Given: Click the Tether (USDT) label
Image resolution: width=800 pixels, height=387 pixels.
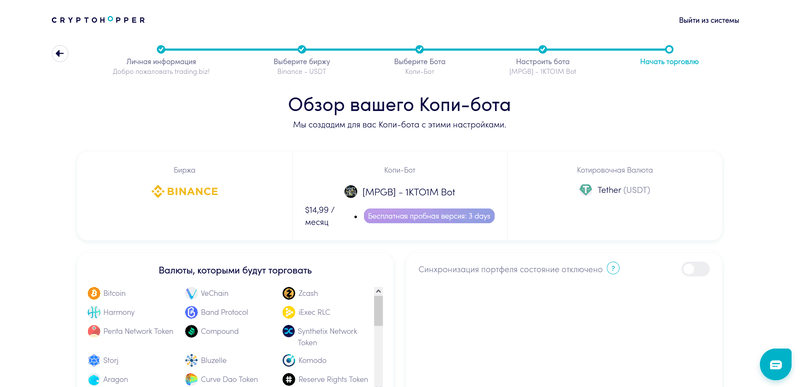Looking at the screenshot, I should click(x=624, y=190).
